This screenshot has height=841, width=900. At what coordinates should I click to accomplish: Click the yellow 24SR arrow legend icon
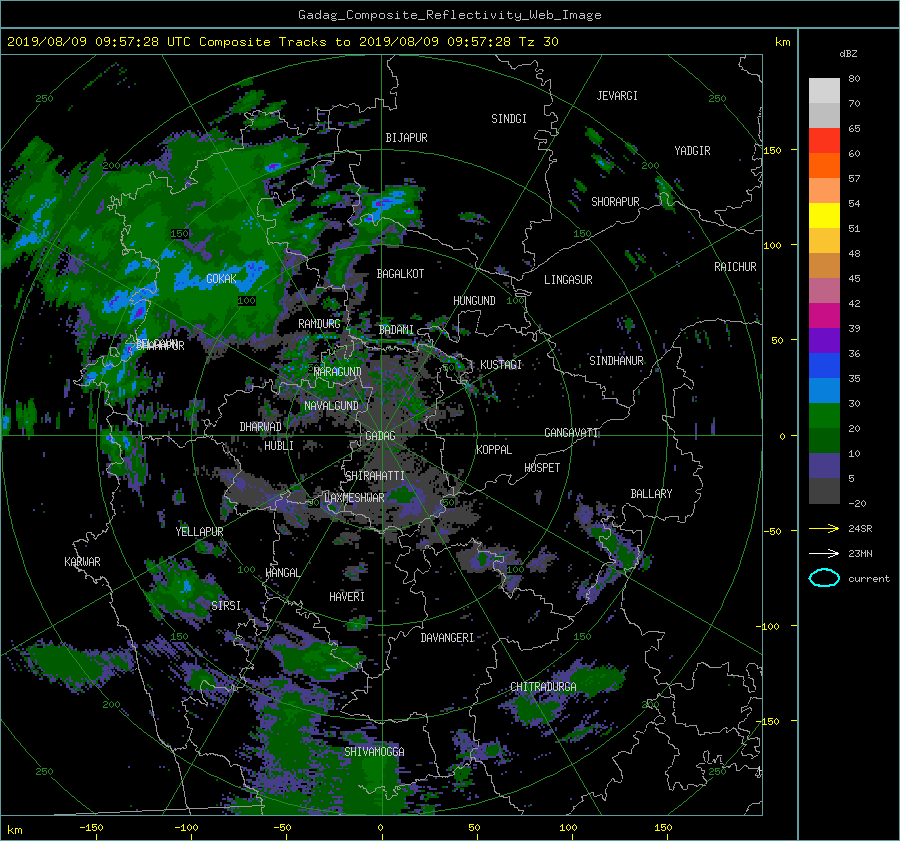tap(824, 528)
